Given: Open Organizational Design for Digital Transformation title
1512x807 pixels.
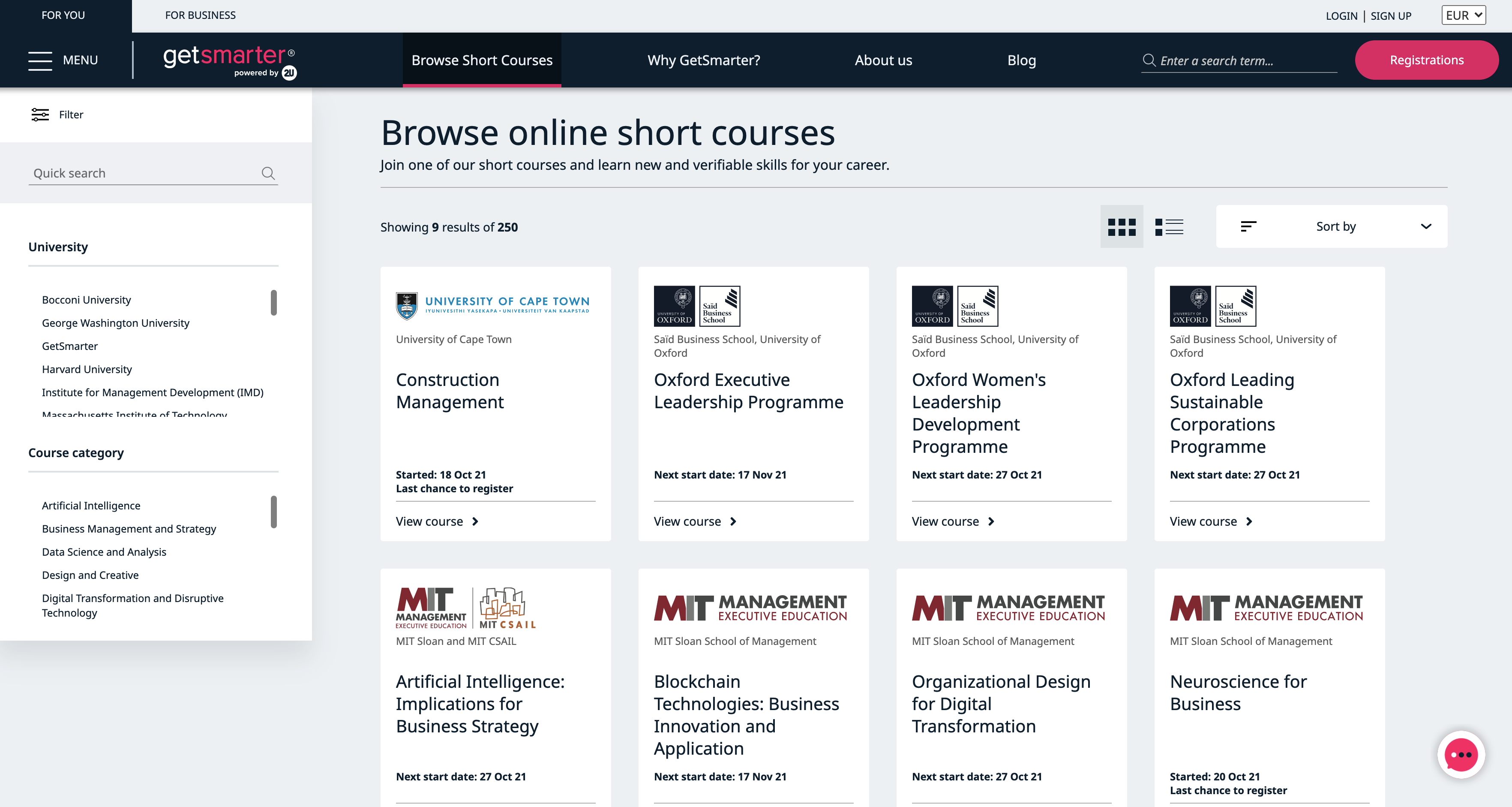Looking at the screenshot, I should (1001, 704).
